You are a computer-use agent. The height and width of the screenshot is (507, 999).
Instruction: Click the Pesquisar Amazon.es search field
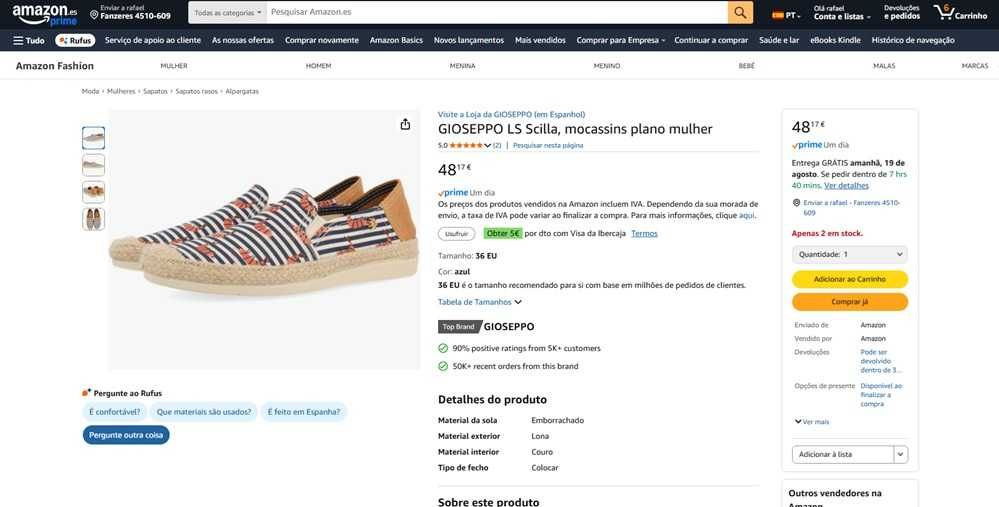[x=497, y=13]
